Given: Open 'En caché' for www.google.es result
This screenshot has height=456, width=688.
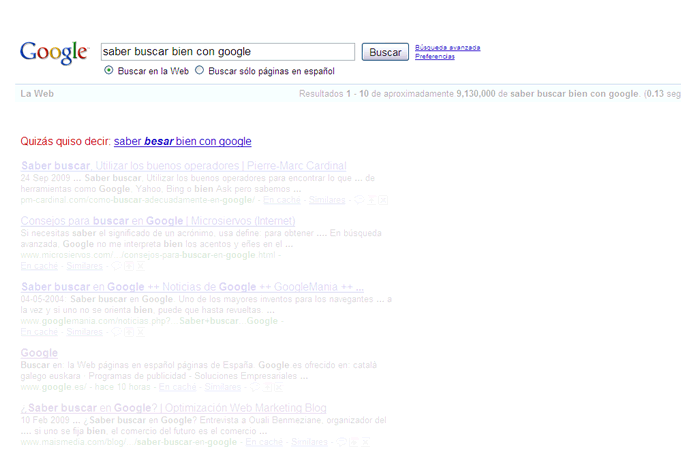Looking at the screenshot, I should pyautogui.click(x=177, y=387).
